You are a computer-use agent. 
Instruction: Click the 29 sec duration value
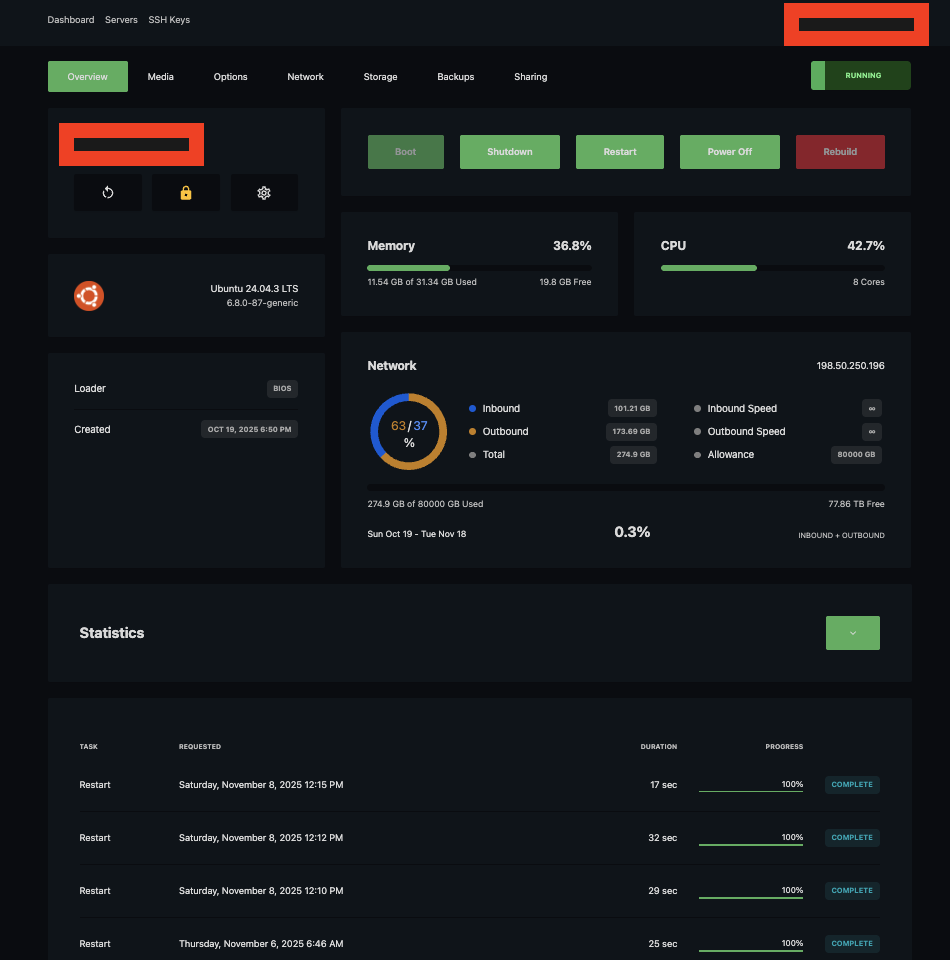point(662,891)
